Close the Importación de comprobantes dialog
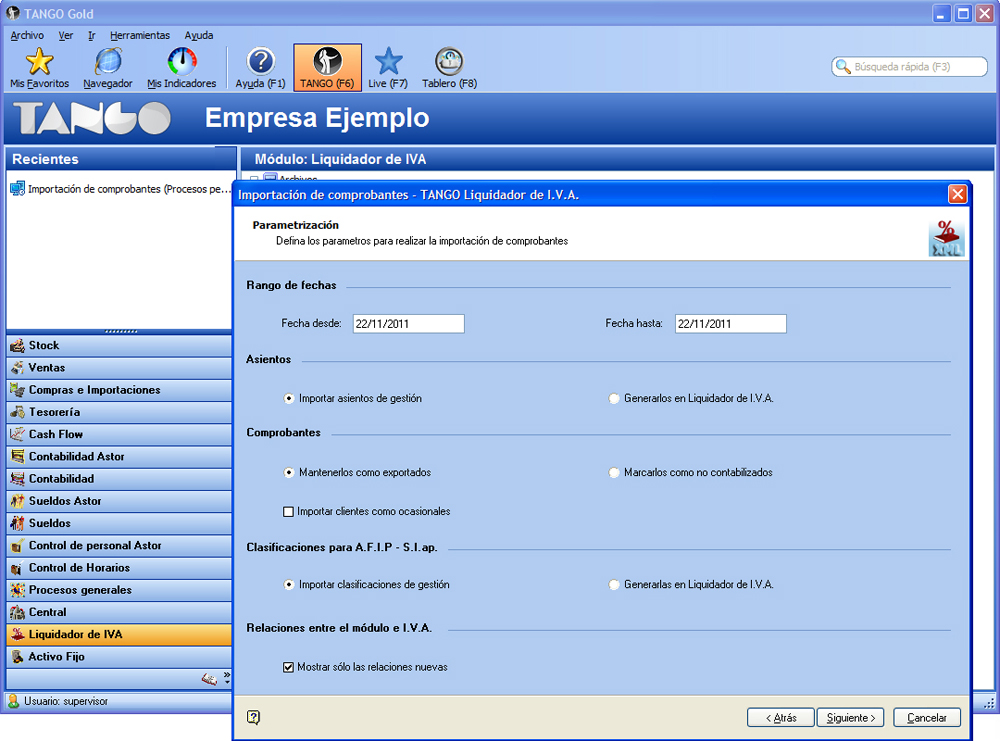The image size is (1000, 741). click(x=957, y=194)
